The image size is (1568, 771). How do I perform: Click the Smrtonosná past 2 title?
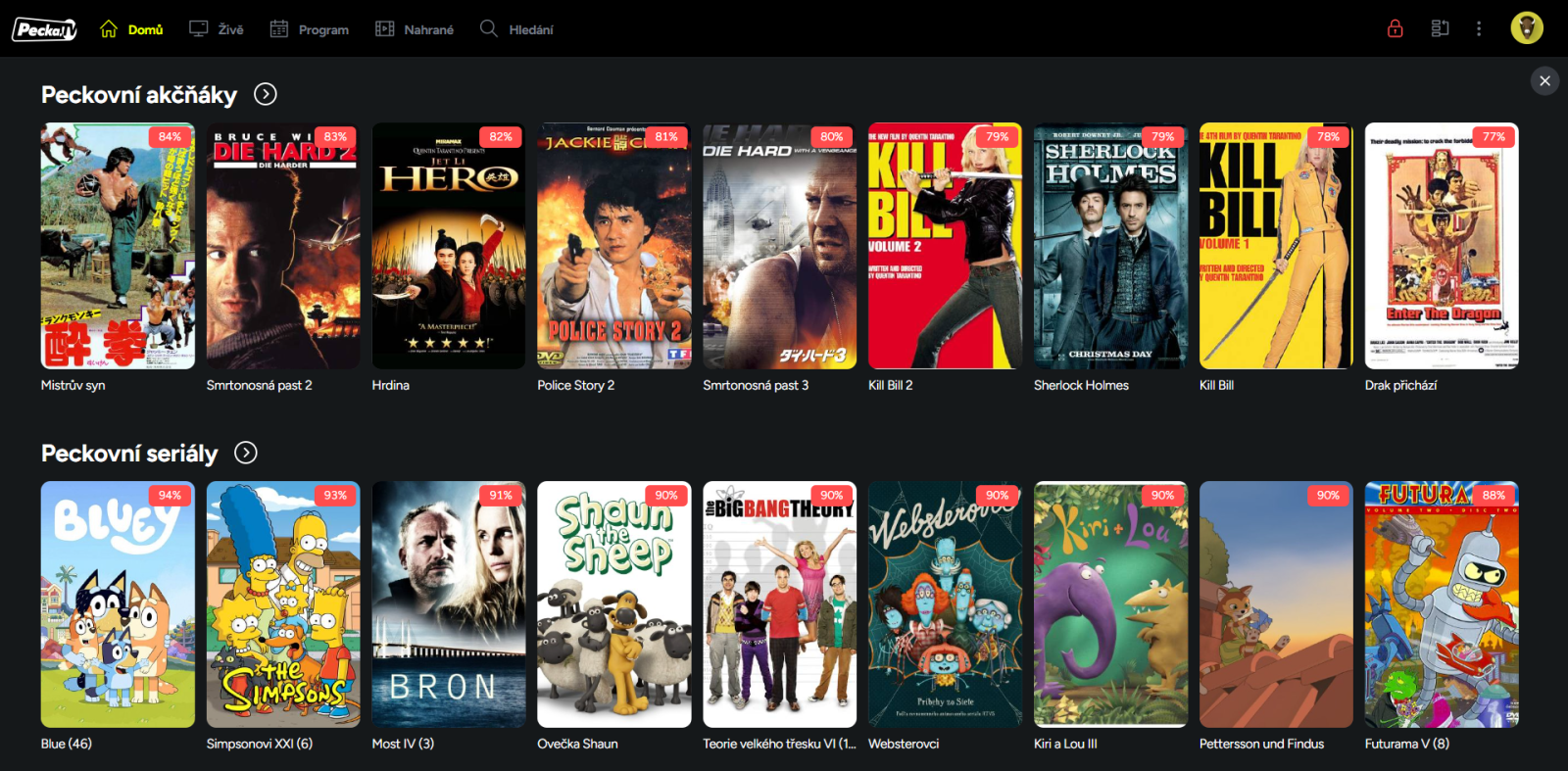[260, 385]
